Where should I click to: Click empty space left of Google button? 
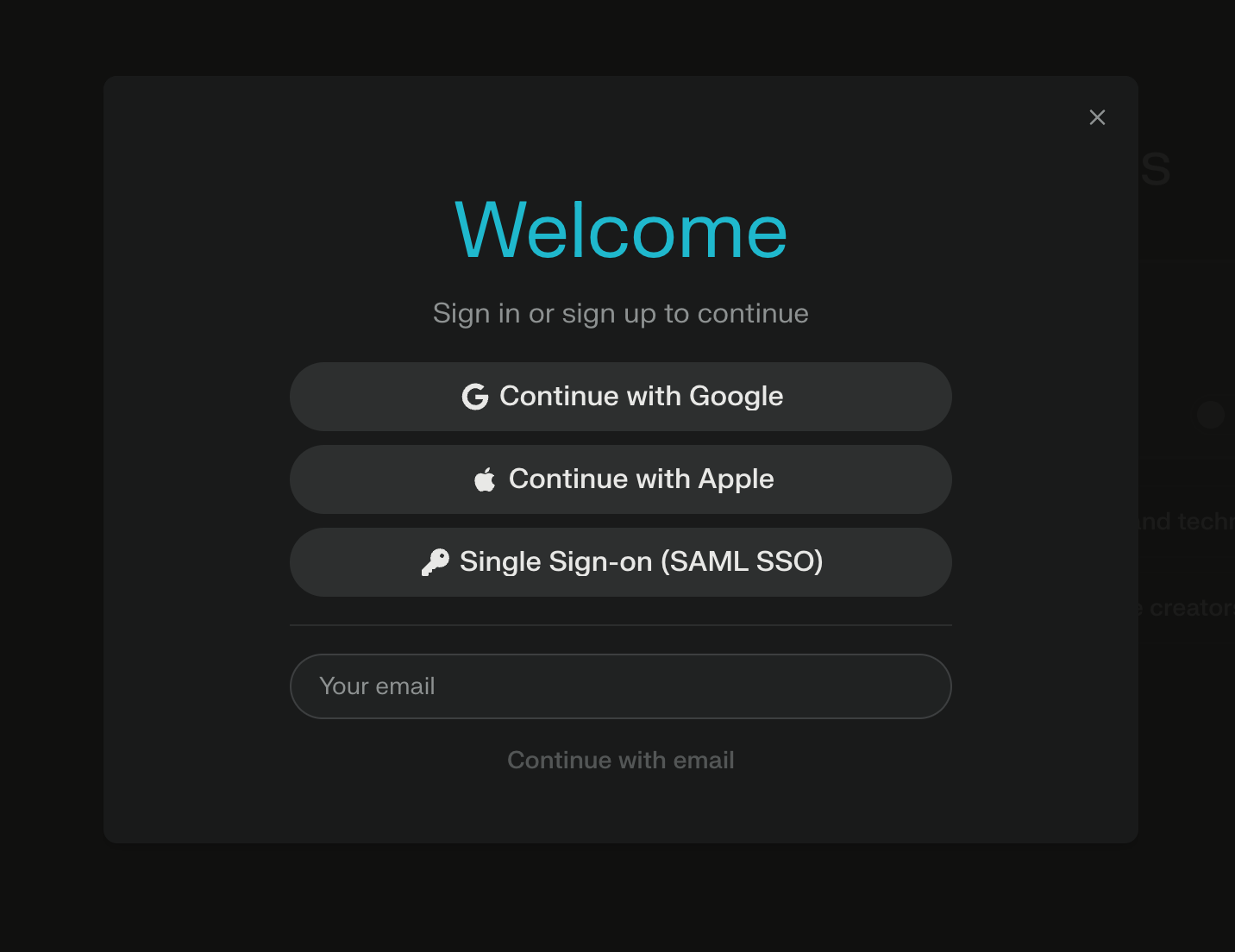coord(197,397)
